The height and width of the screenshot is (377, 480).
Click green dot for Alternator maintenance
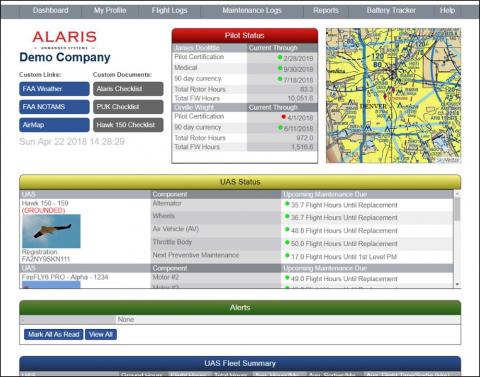click(x=287, y=204)
